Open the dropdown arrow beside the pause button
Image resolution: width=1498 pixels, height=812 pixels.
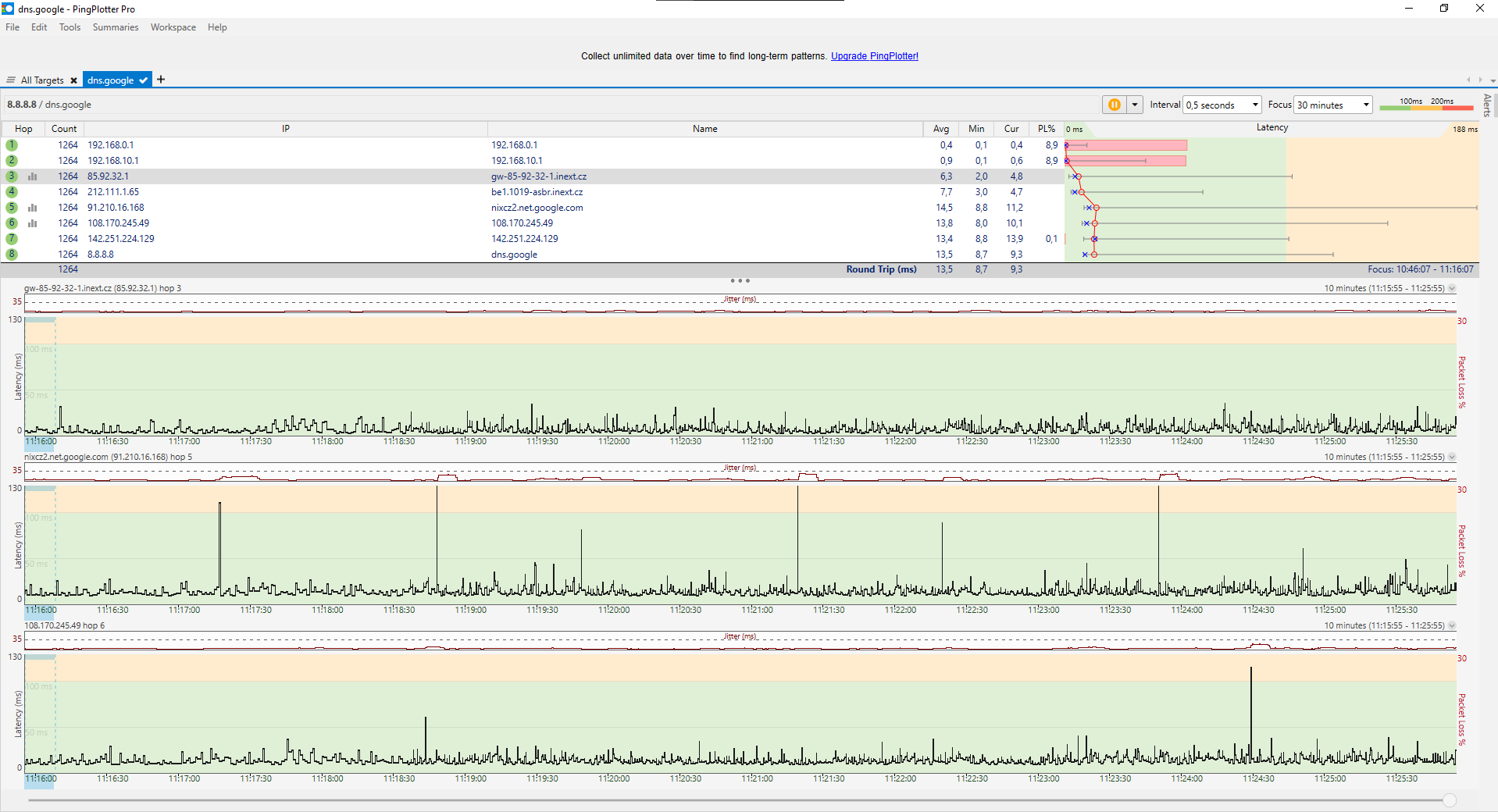pyautogui.click(x=1135, y=105)
